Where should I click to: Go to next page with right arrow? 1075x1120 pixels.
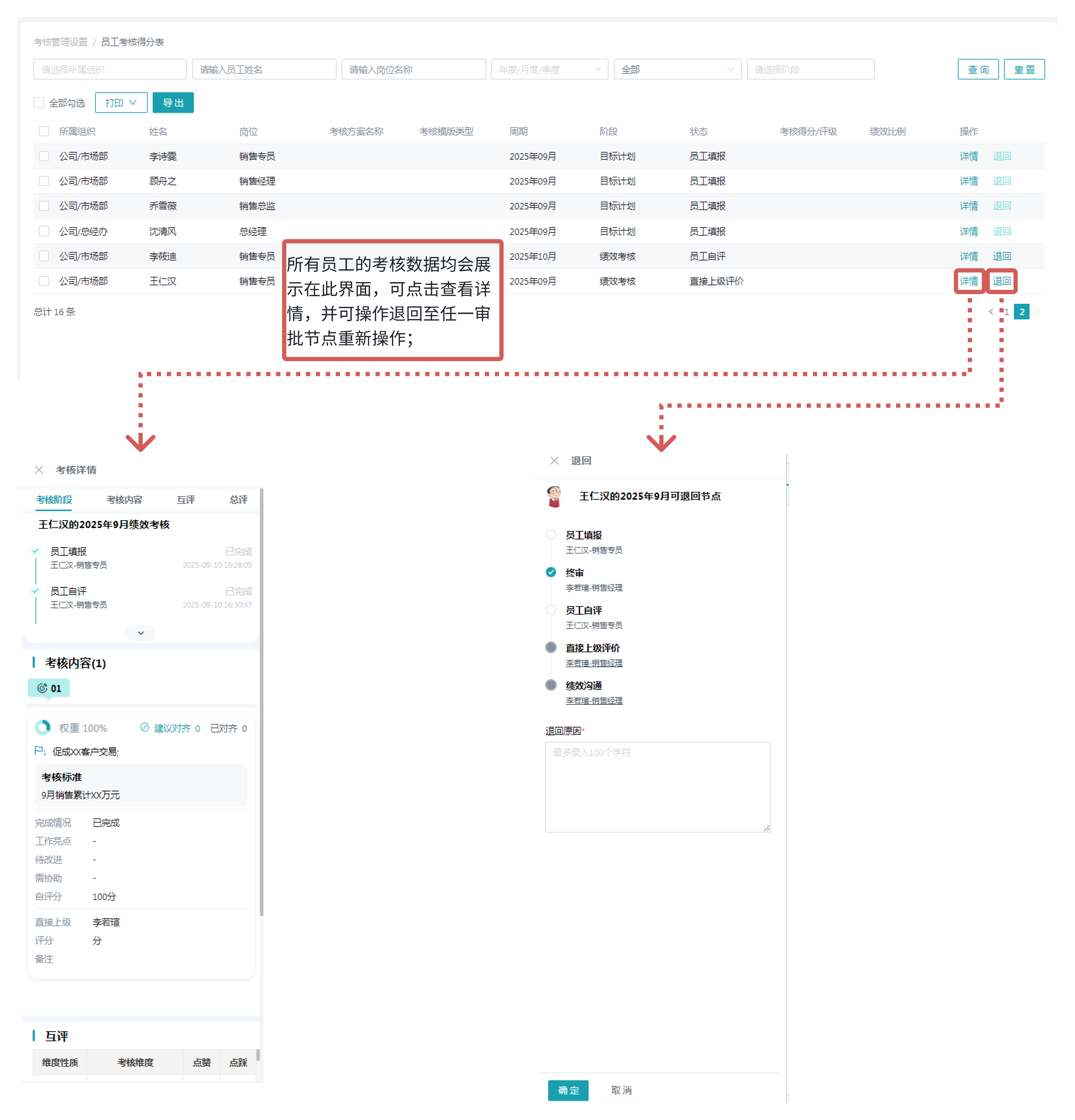coord(1037,312)
